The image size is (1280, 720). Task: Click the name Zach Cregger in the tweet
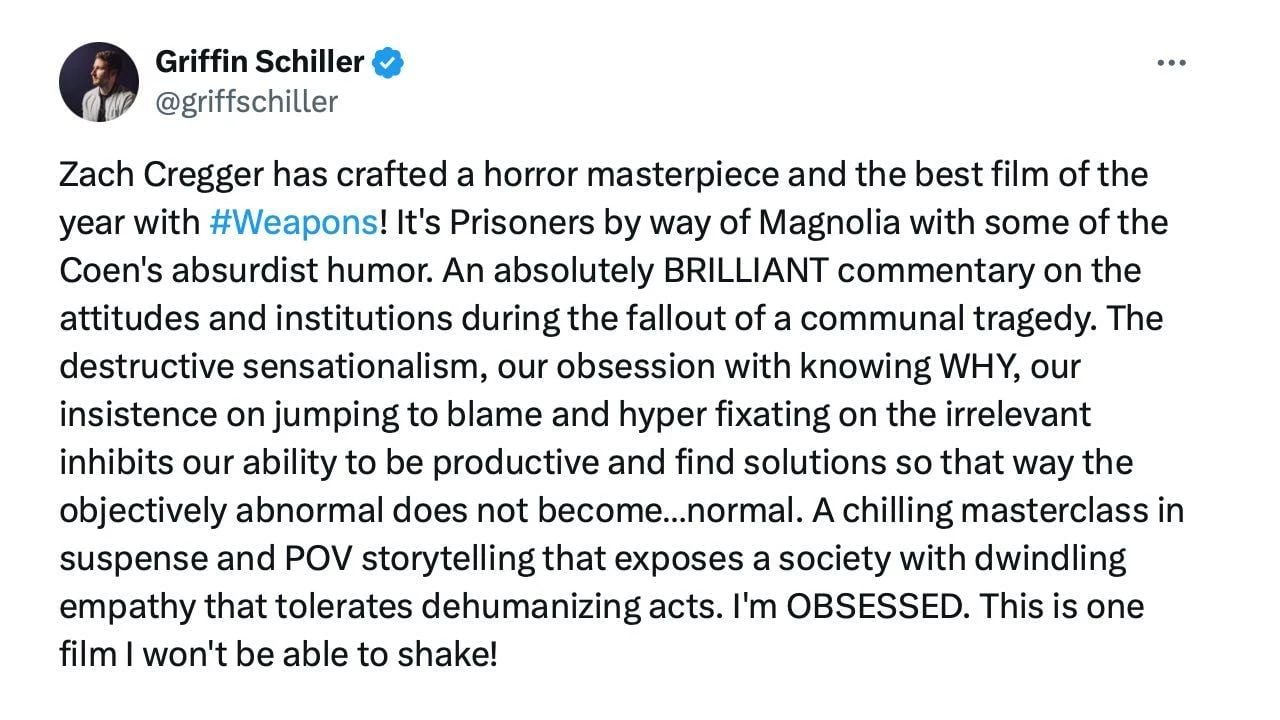[x=162, y=175]
